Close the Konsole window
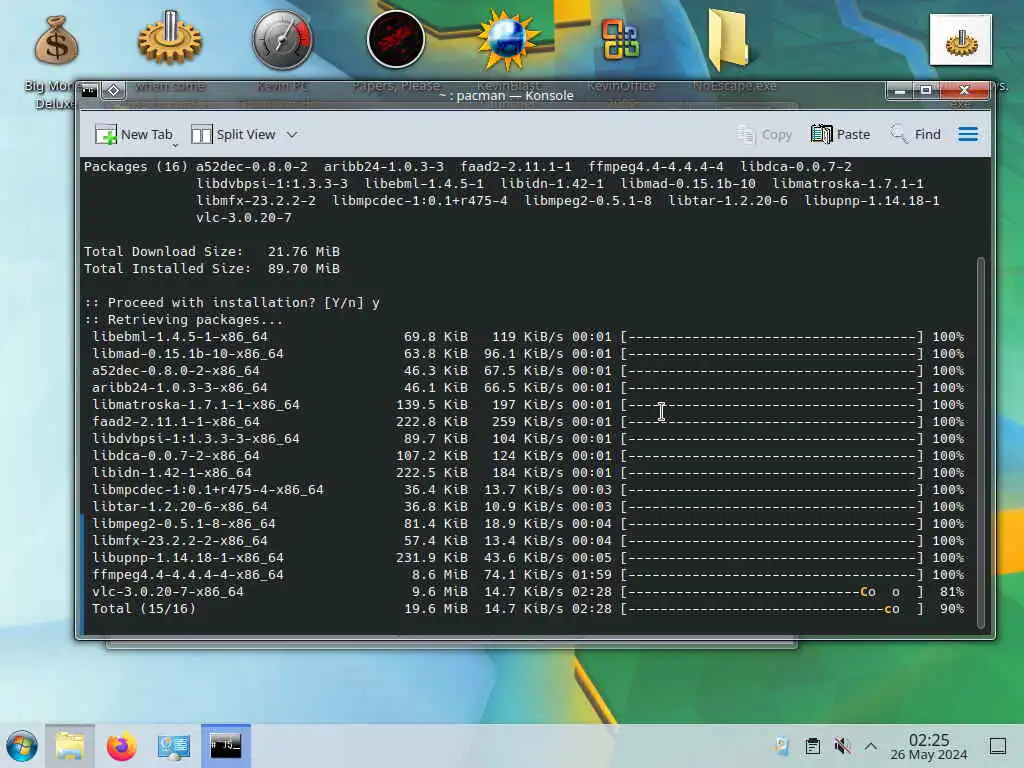1024x768 pixels. (964, 90)
